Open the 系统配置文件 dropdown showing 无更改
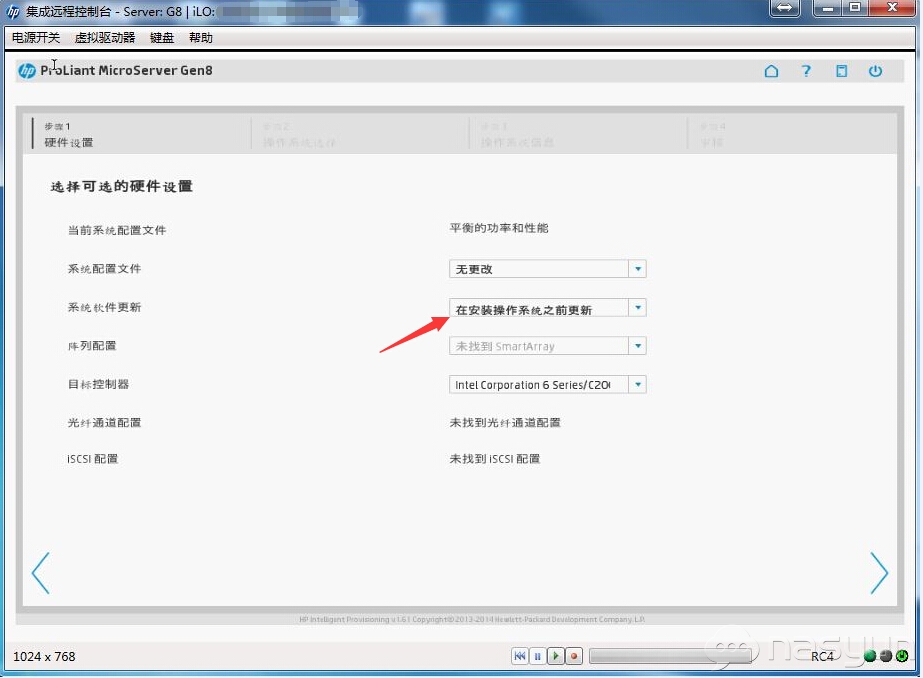Image resolution: width=923 pixels, height=678 pixels. pyautogui.click(x=547, y=269)
